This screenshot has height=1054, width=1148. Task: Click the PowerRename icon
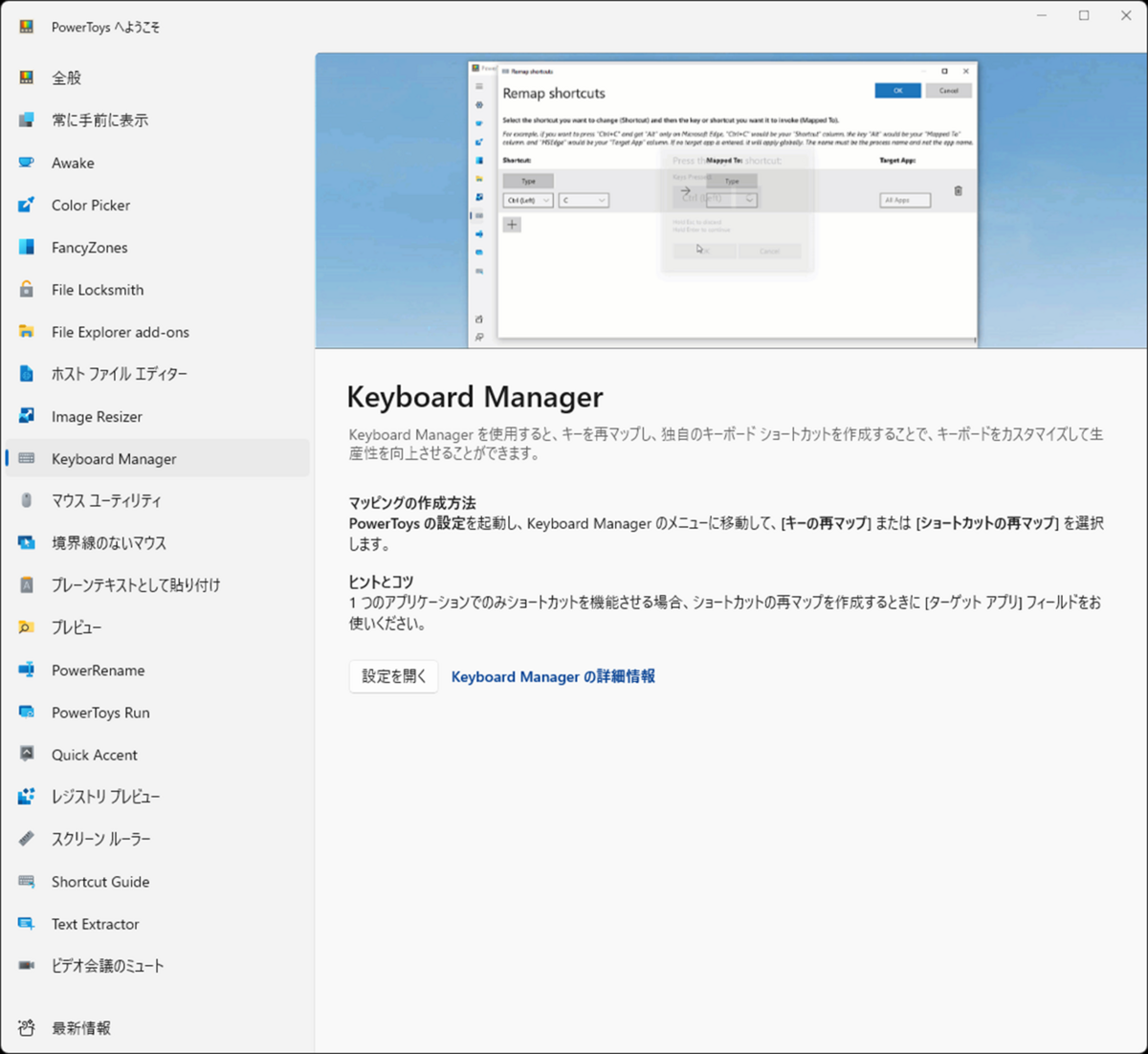[27, 670]
